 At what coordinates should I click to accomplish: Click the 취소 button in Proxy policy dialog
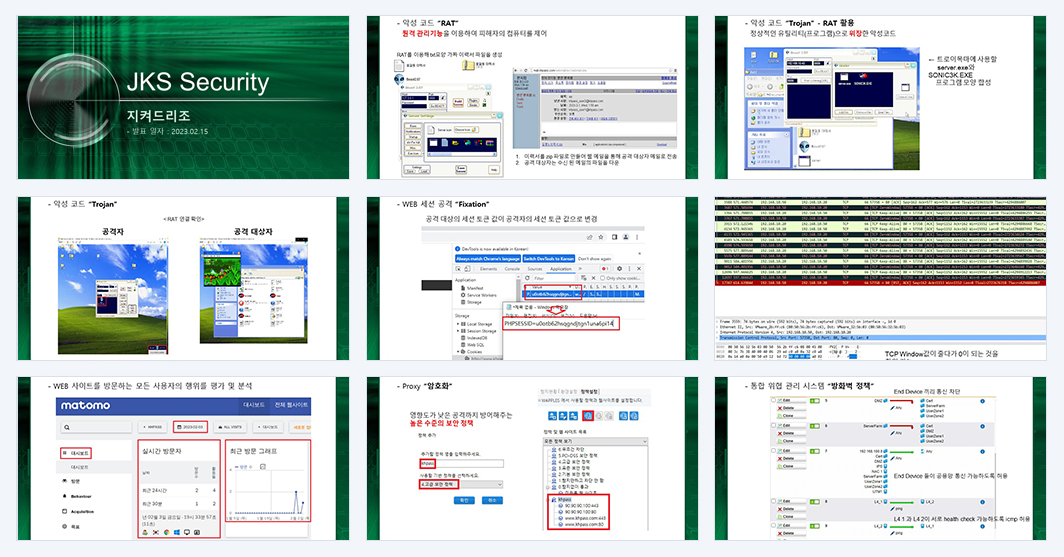(492, 500)
